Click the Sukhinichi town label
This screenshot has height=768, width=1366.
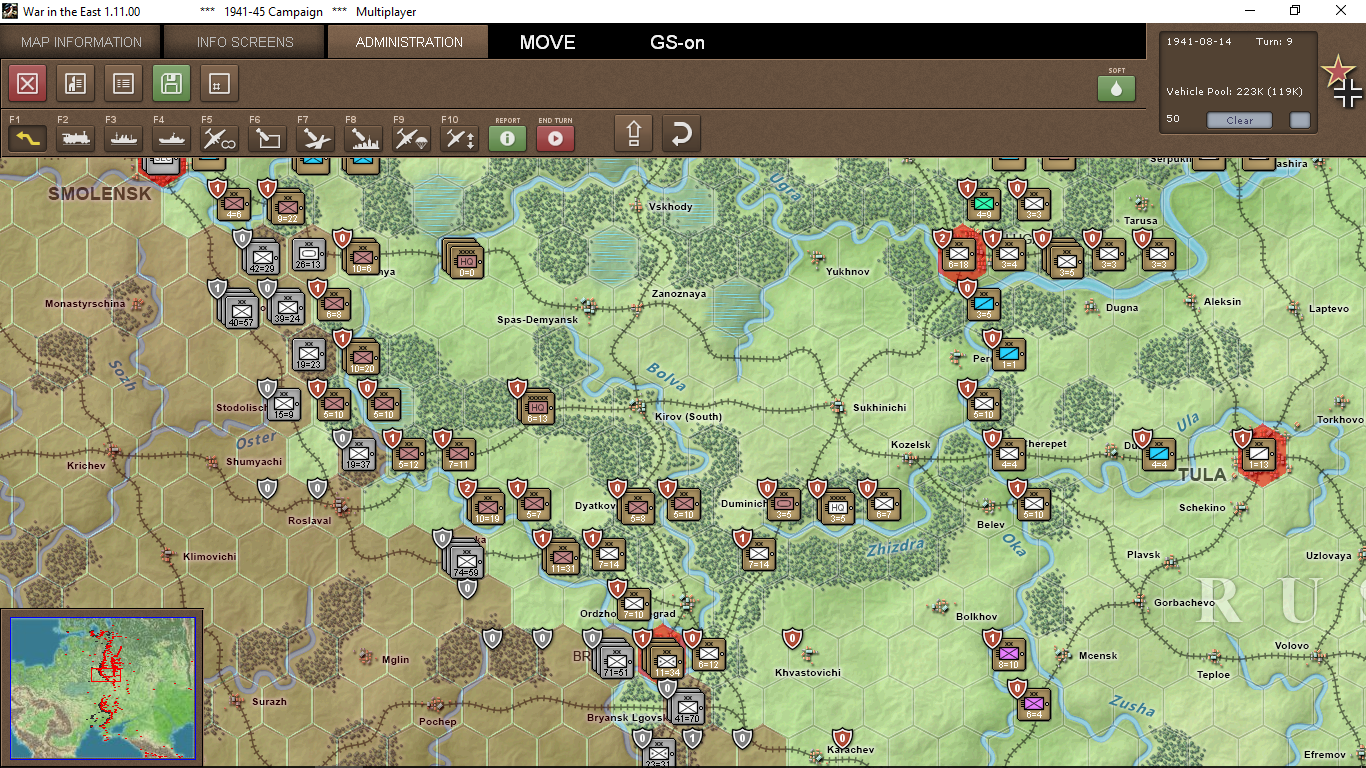(879, 408)
